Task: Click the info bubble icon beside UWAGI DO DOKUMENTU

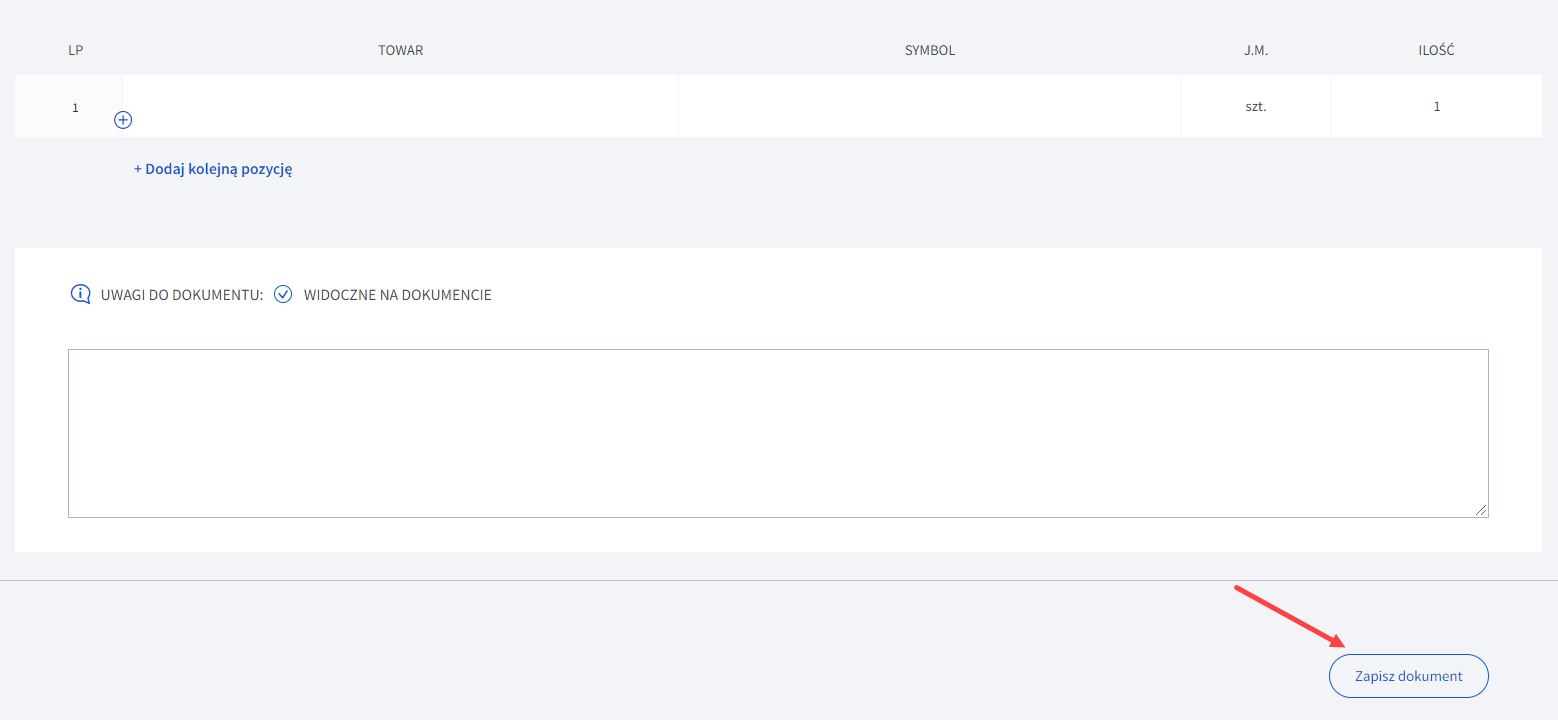Action: coord(80,294)
